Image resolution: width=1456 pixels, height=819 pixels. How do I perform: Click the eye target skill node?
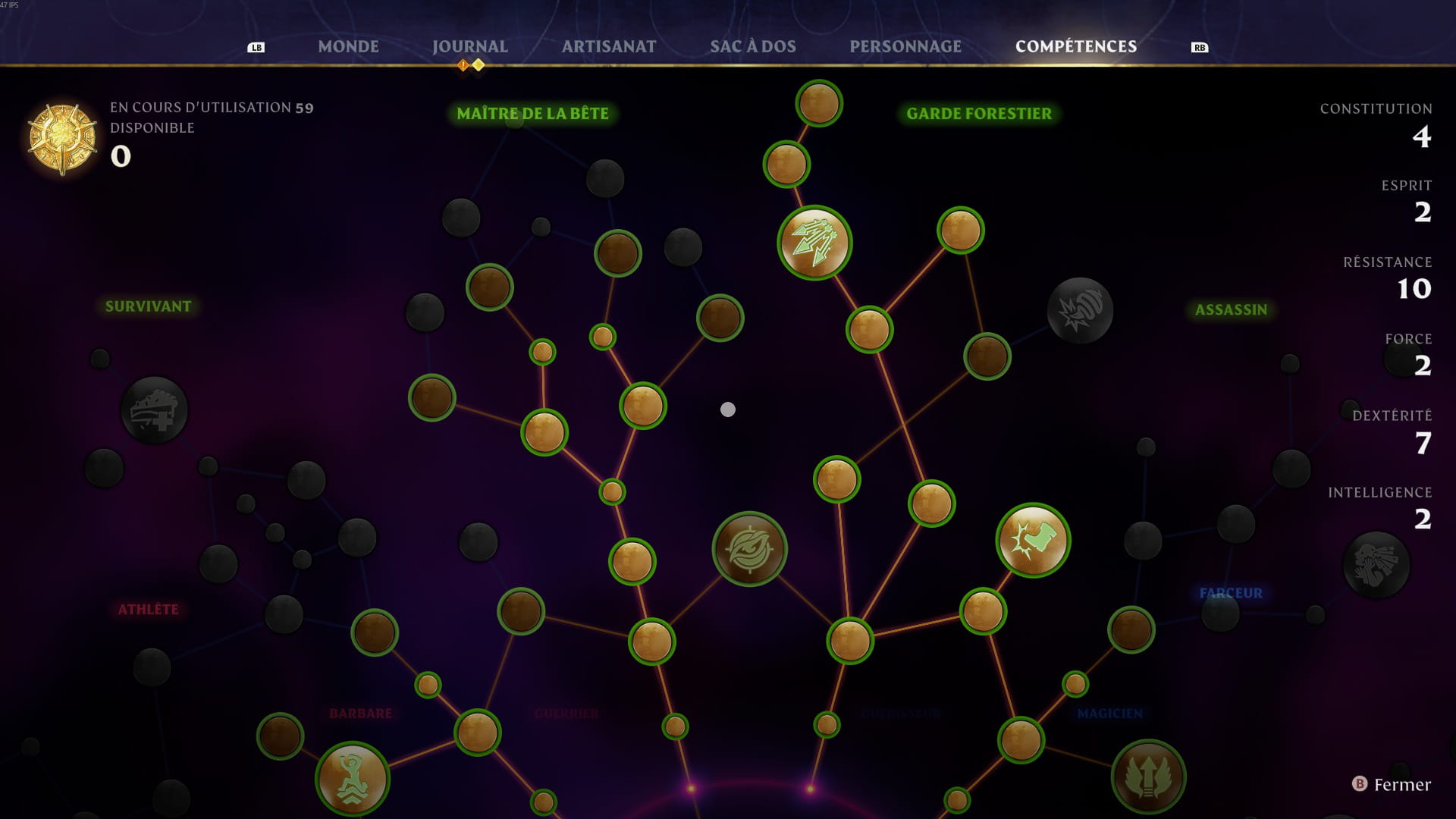[x=749, y=549]
